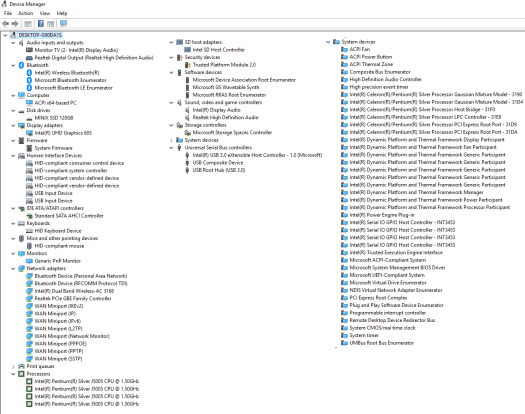Open the View menu
Image resolution: width=525 pixels, height=414 pixels.
pos(45,13)
